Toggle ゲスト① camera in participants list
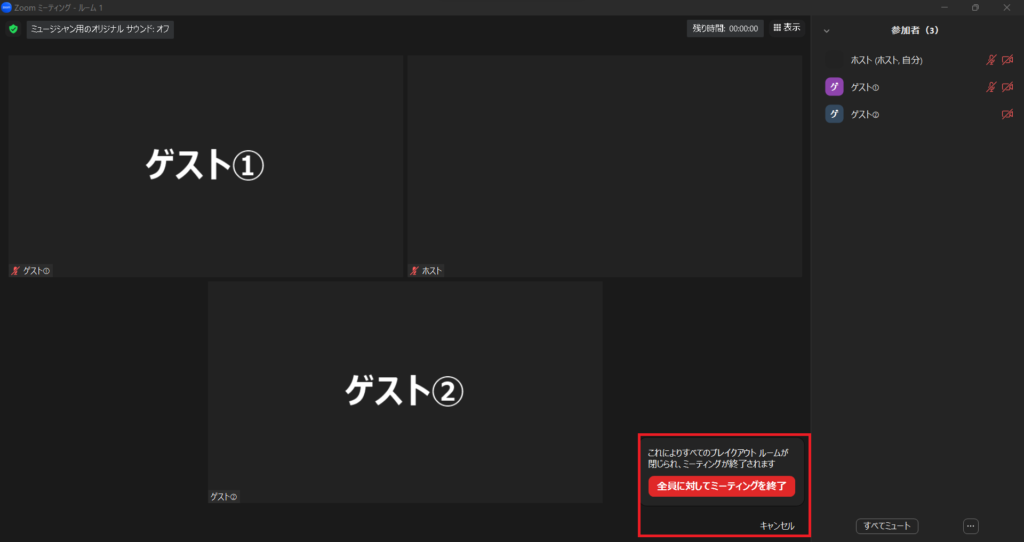1024x542 pixels. click(1007, 87)
